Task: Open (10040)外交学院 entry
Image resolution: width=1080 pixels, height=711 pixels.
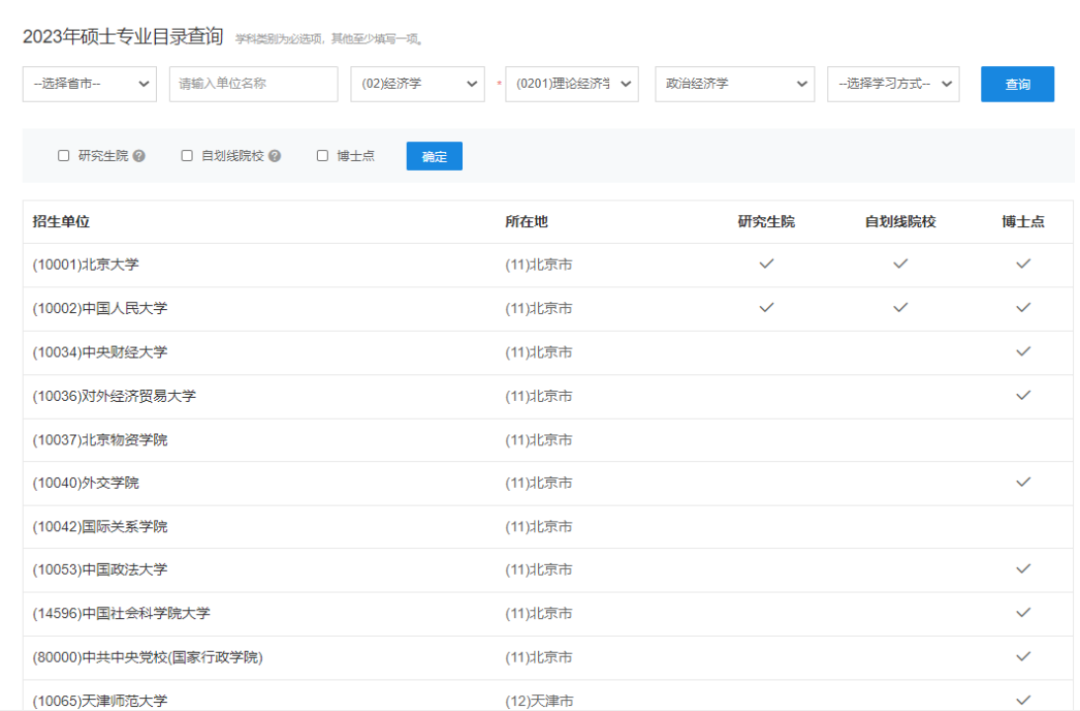Action: point(85,483)
